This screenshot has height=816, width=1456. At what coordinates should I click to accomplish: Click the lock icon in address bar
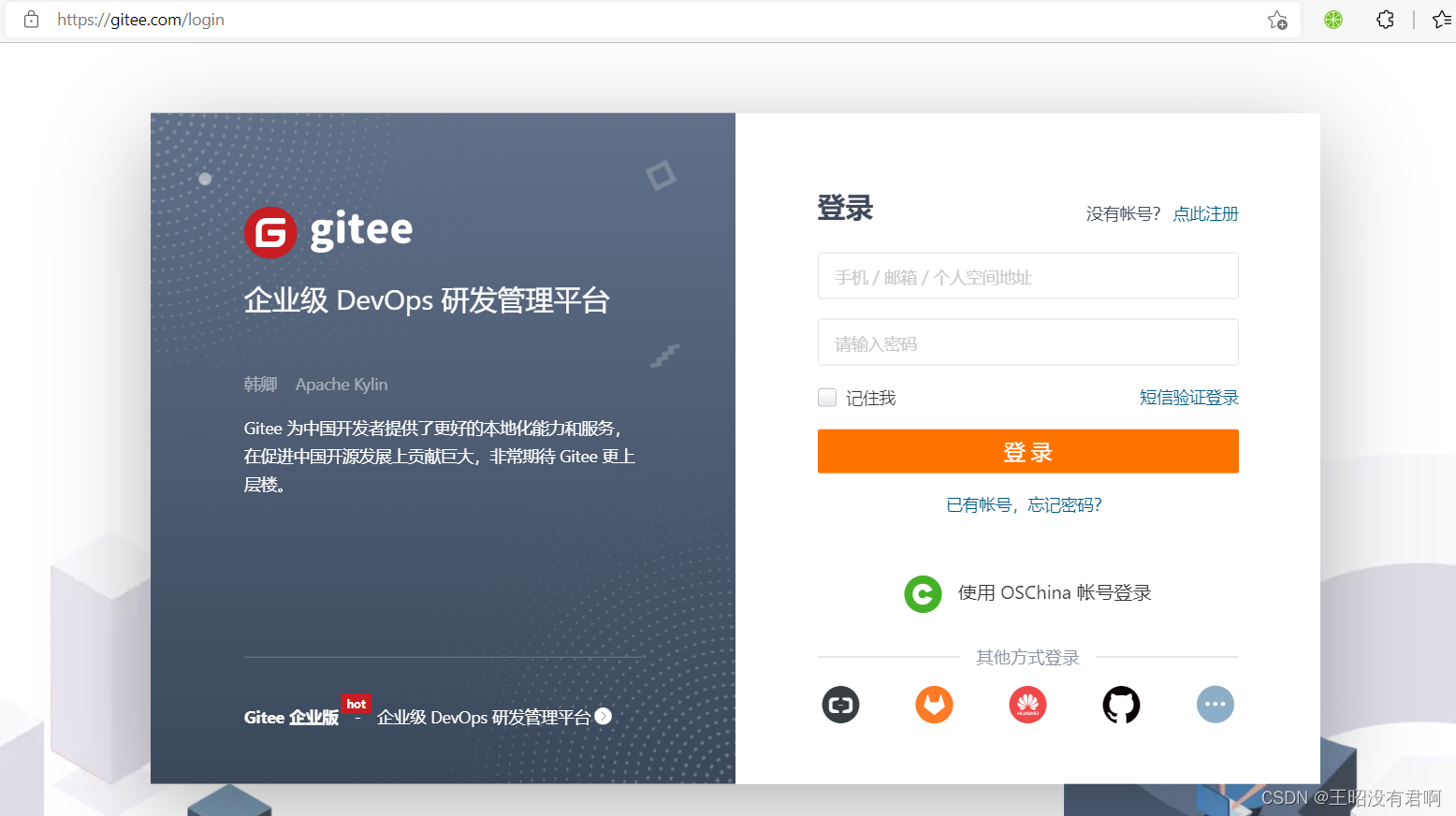point(31,20)
